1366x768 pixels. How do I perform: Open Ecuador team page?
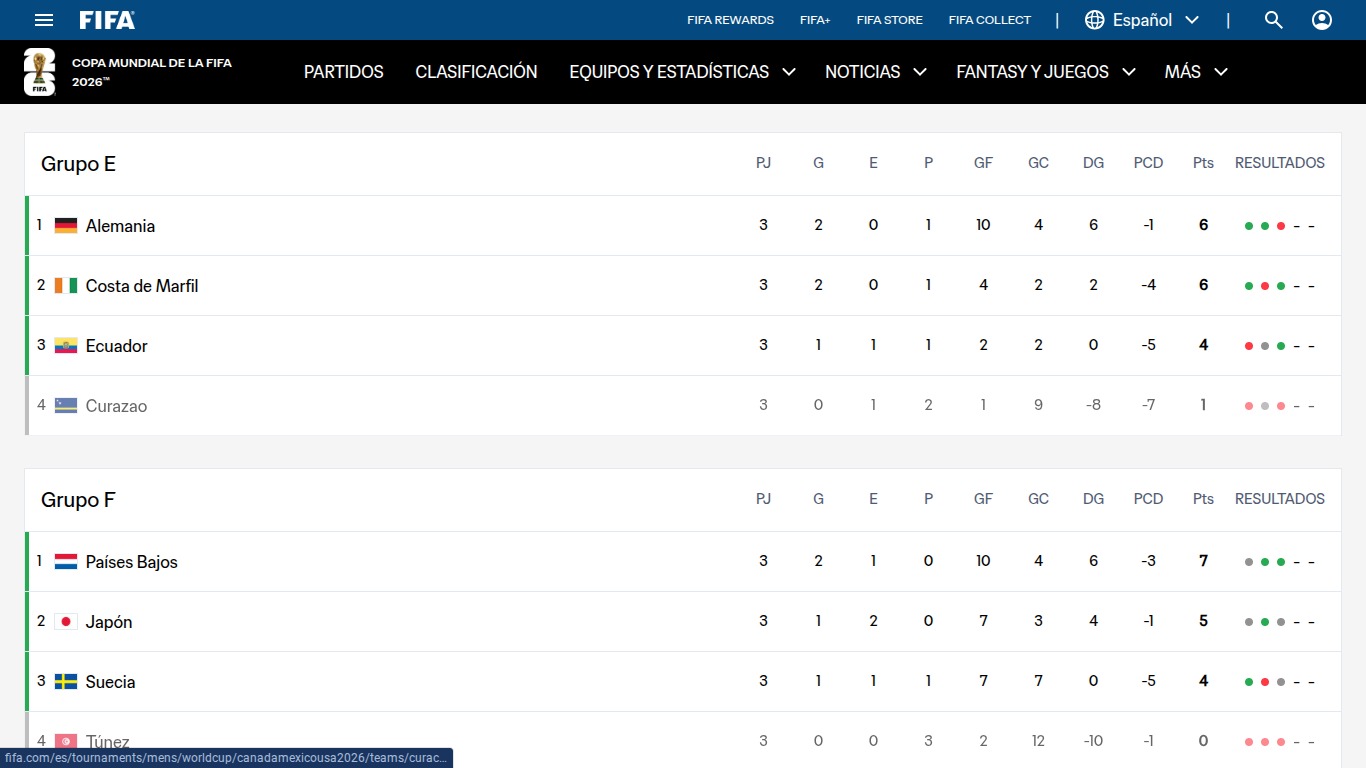(x=117, y=346)
